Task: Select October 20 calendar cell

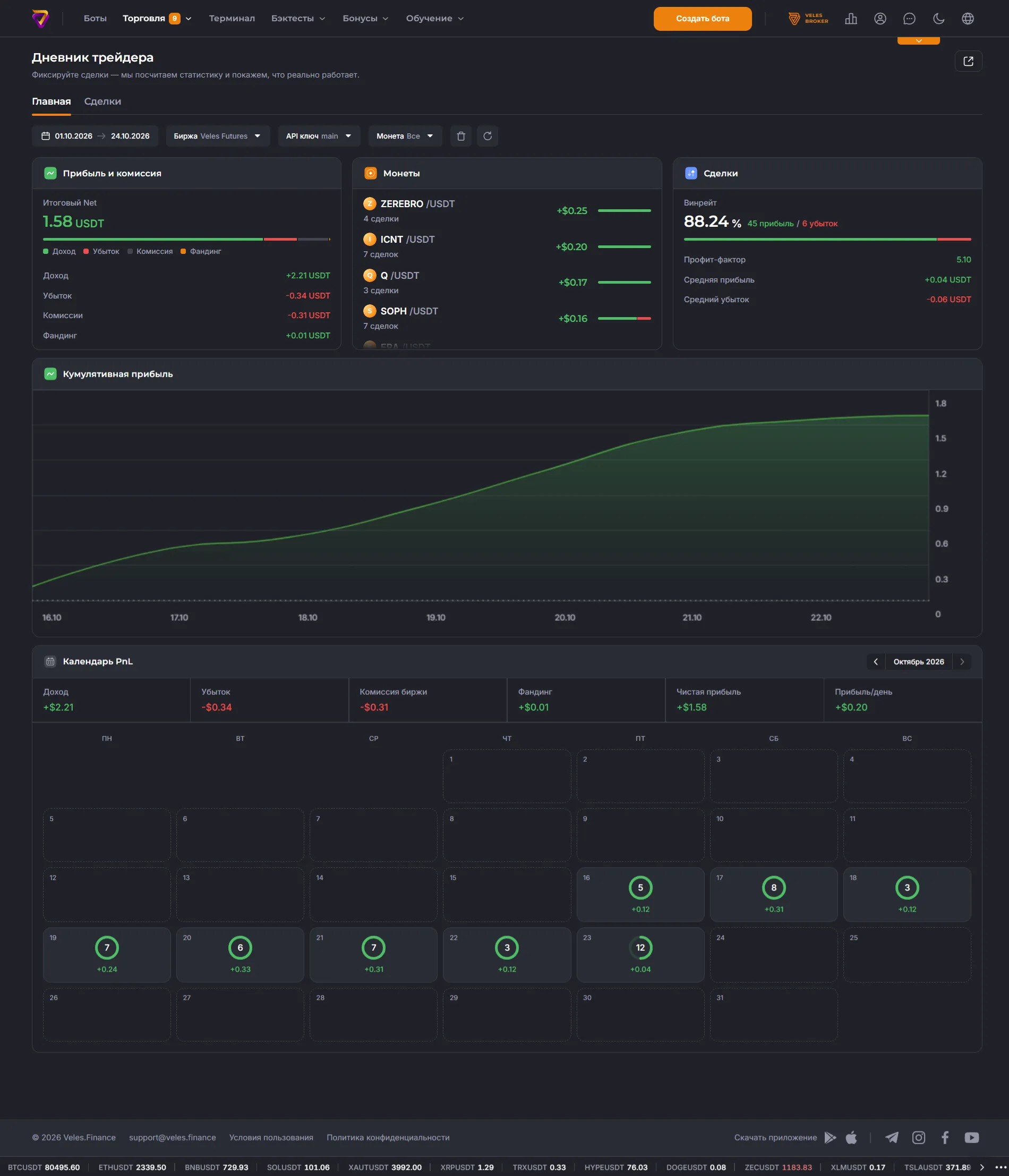Action: click(x=240, y=955)
